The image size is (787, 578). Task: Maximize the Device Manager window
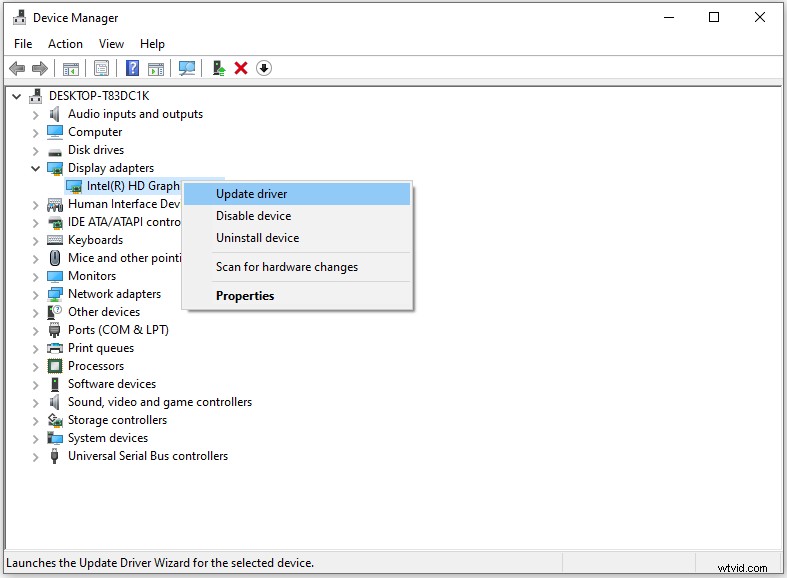(714, 18)
